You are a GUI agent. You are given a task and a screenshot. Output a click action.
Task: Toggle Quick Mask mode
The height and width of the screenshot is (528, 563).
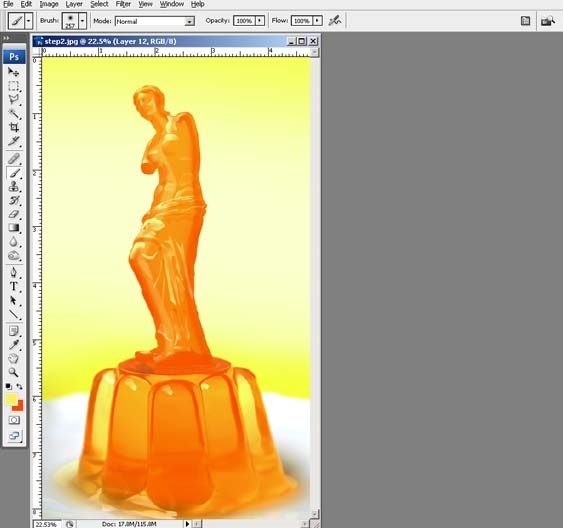[14, 420]
